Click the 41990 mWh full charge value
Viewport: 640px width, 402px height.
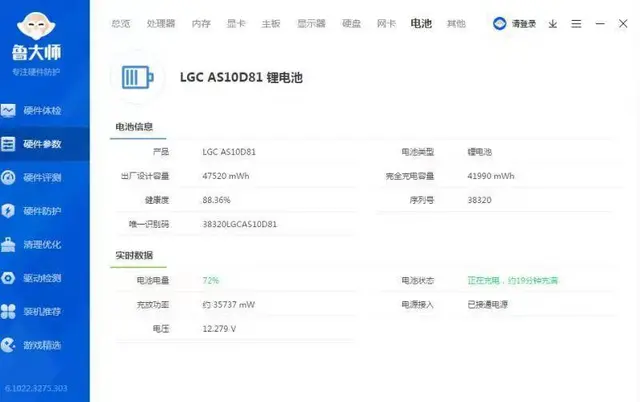(x=491, y=176)
